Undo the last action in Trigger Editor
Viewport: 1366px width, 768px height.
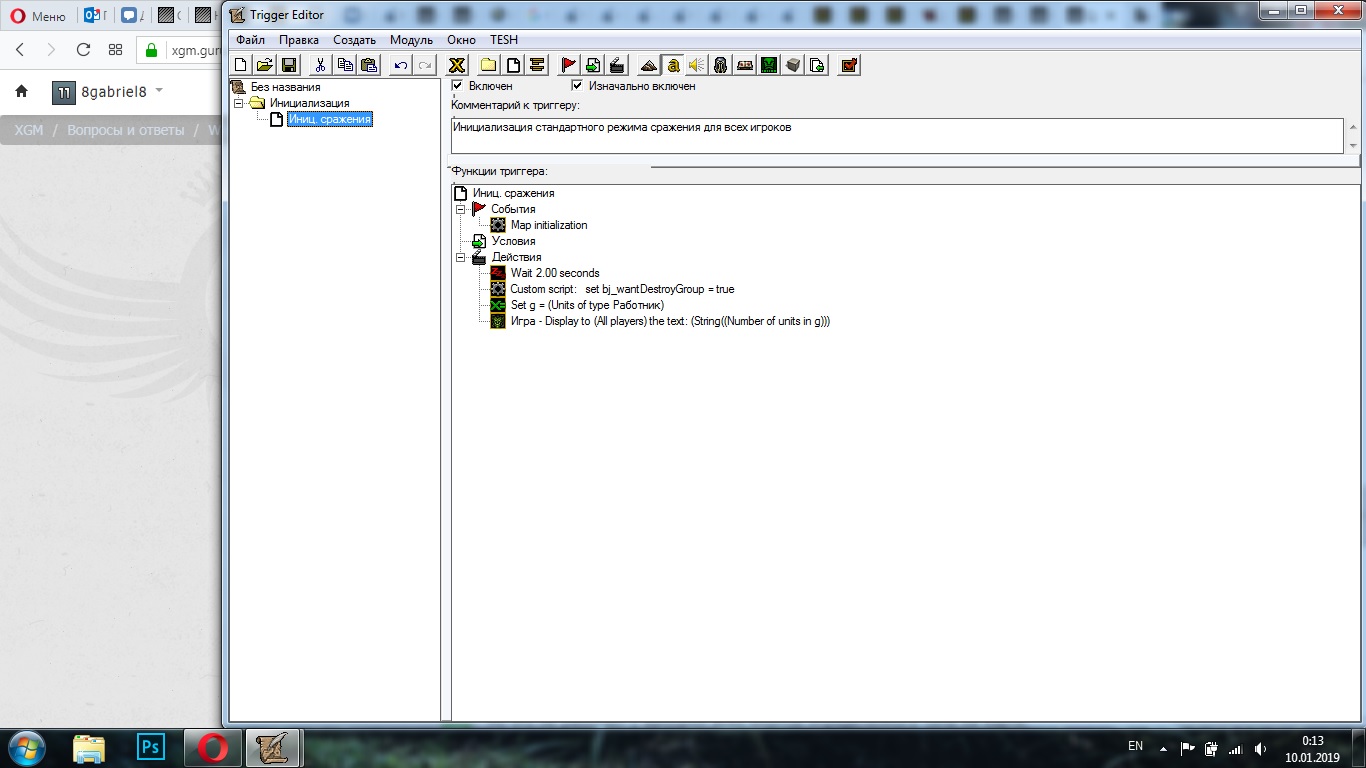pyautogui.click(x=401, y=65)
